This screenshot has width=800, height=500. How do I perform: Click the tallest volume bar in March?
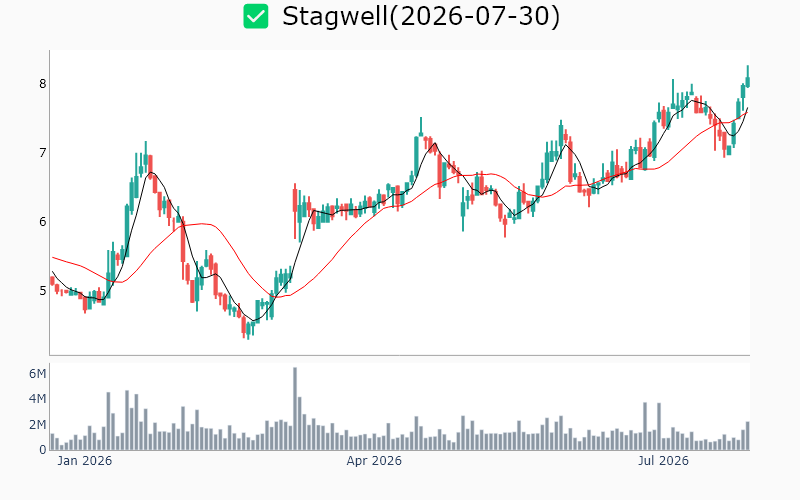coord(295,409)
